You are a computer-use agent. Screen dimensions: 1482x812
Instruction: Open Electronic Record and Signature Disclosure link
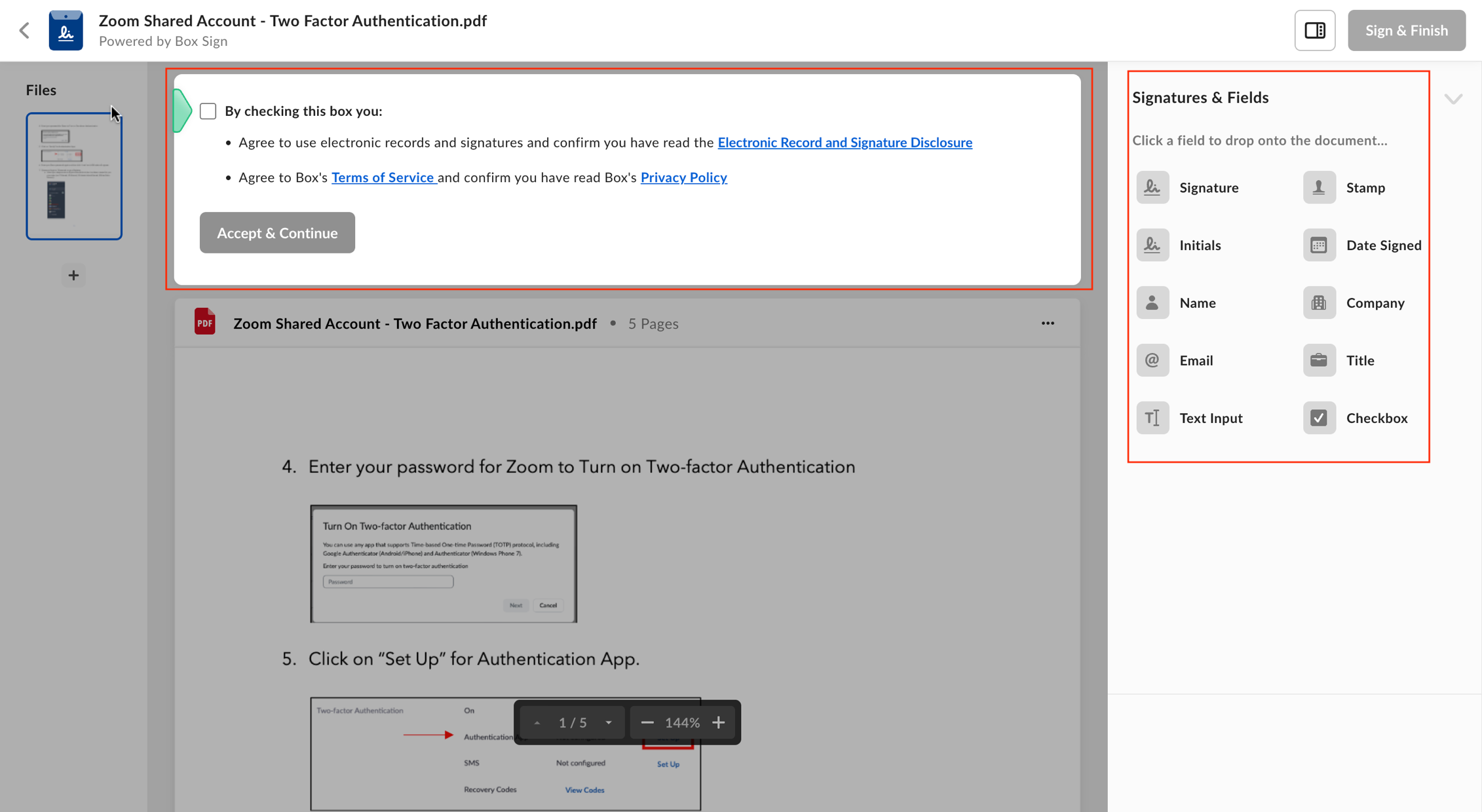pos(845,143)
